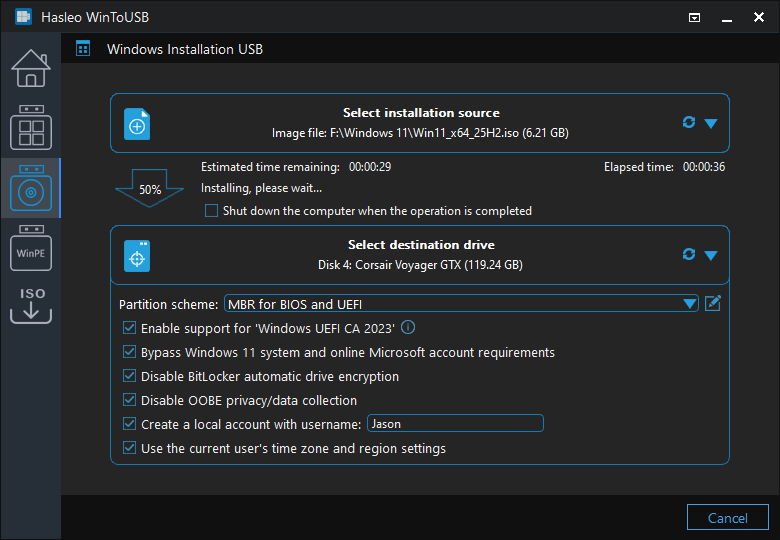Screen dimensions: 780x540
Task: Cancel the installation operation
Action: click(727, 518)
